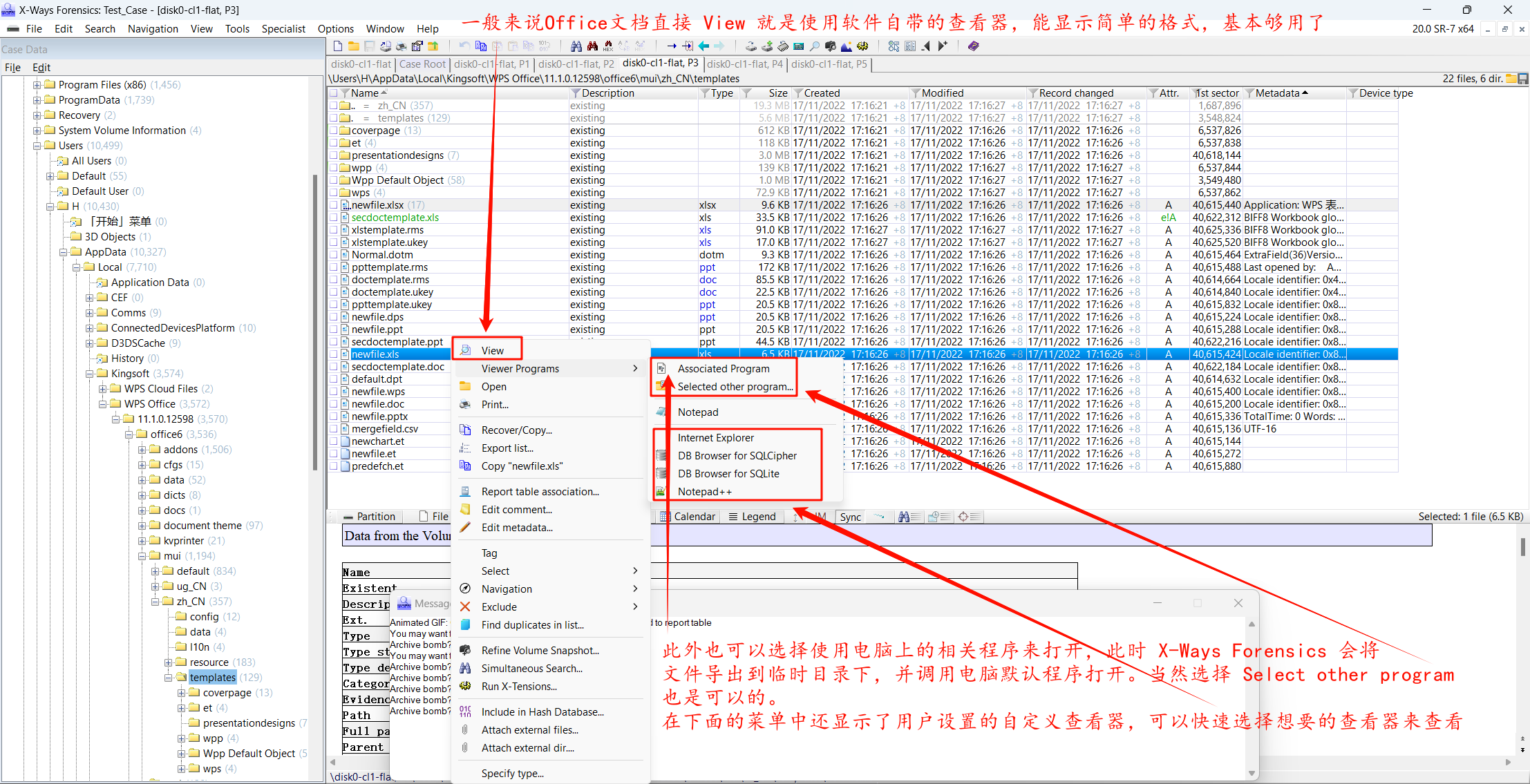Choose Notepad++ in viewer programs submenu

pyautogui.click(x=705, y=492)
